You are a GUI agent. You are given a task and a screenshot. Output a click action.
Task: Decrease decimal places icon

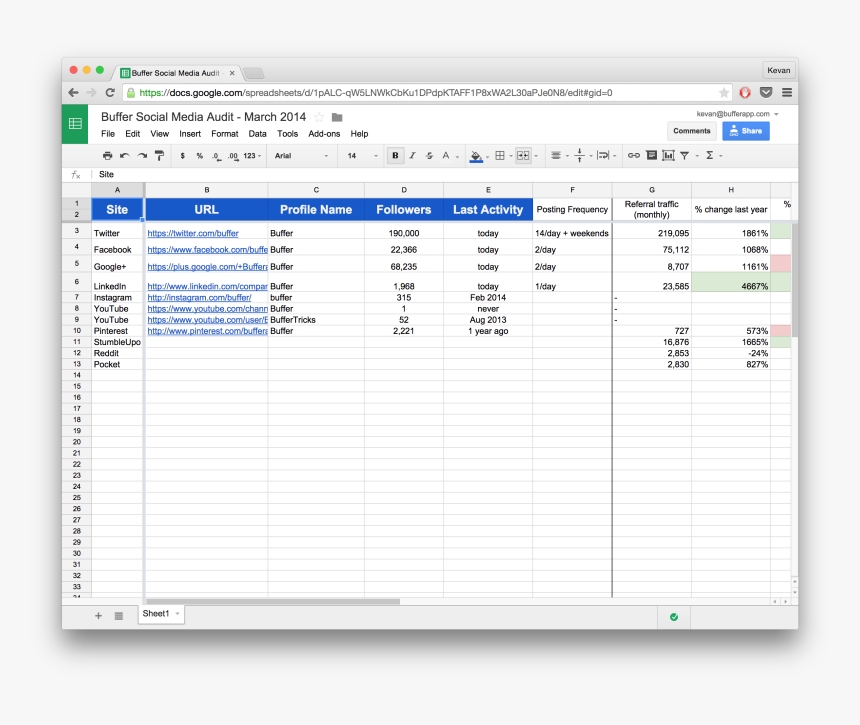point(217,156)
